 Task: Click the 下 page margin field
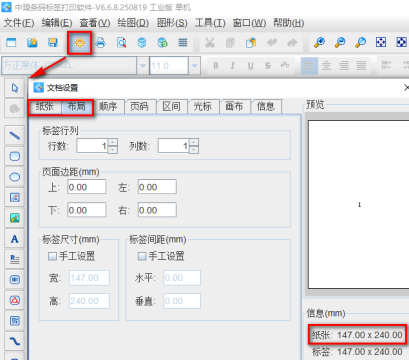87,210
